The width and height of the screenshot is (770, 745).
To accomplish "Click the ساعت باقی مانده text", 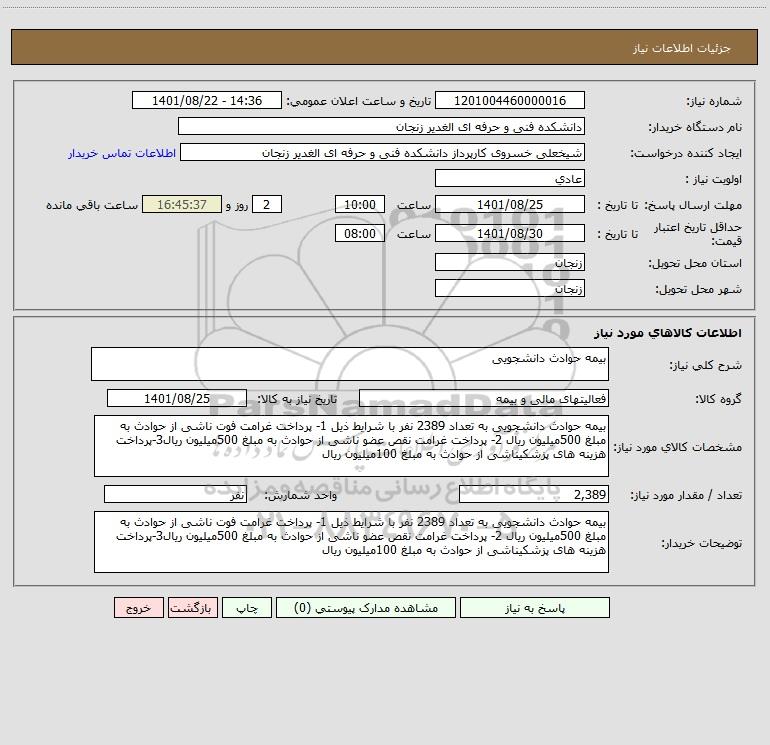I will pos(92,205).
